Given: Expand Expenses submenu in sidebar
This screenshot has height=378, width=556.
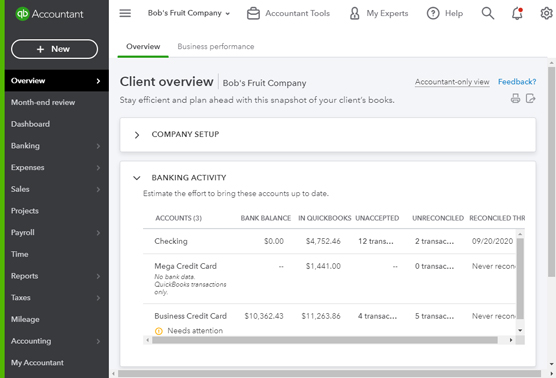Looking at the screenshot, I should coord(98,168).
